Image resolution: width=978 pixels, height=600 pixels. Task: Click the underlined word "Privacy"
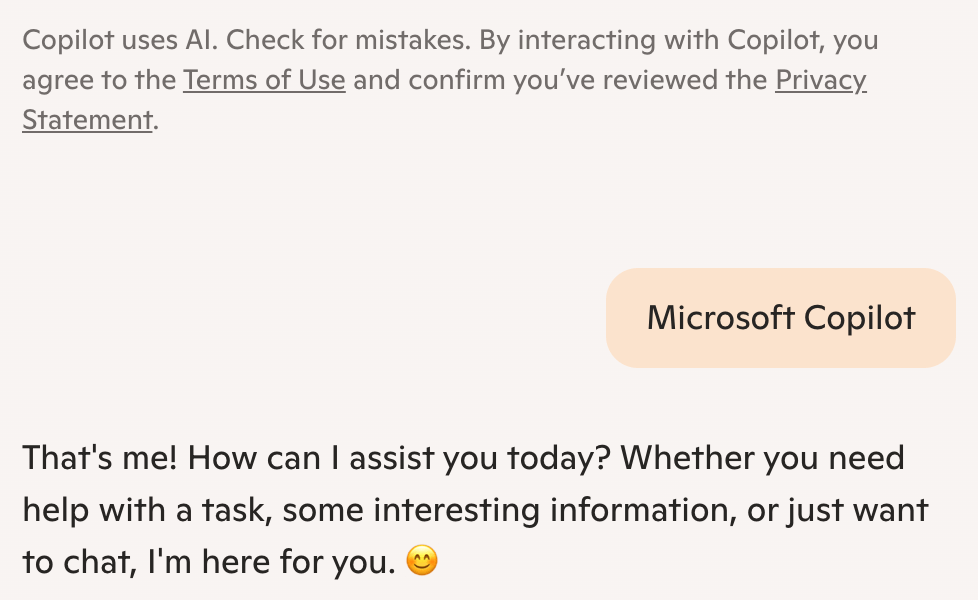pyautogui.click(x=820, y=80)
